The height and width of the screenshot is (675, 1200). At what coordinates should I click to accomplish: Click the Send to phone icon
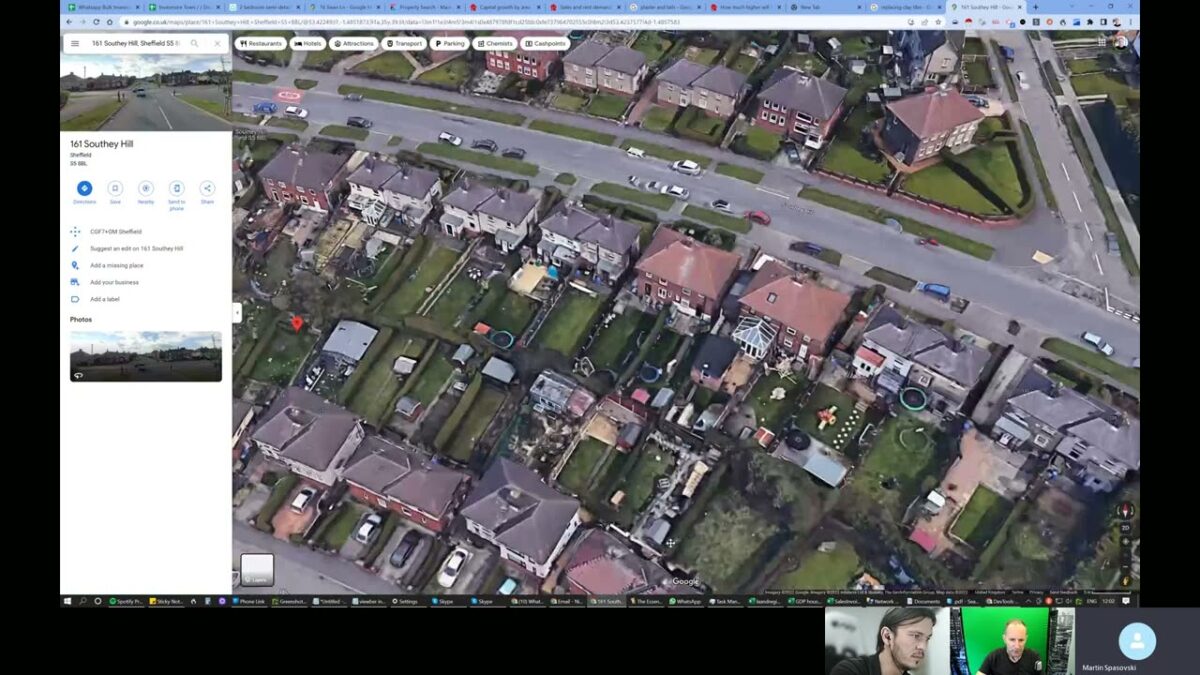click(x=176, y=189)
